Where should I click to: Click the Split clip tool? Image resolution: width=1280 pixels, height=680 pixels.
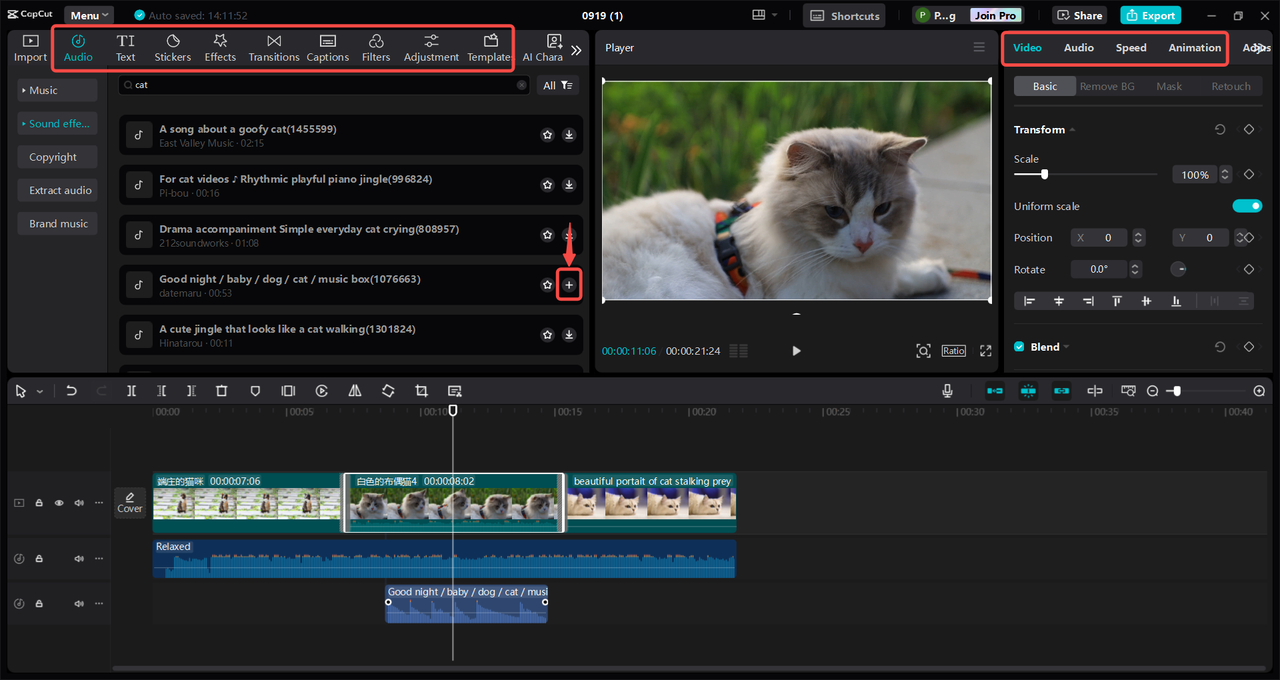coord(131,391)
